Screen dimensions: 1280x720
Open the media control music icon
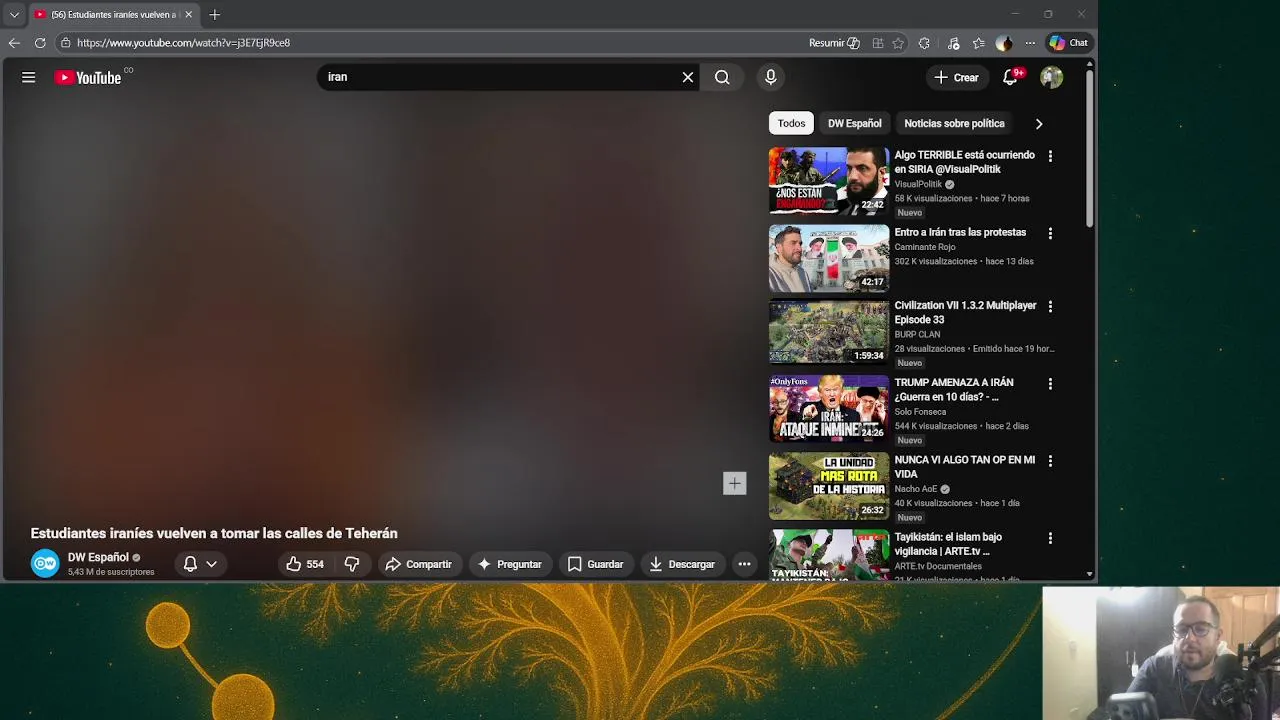click(953, 43)
